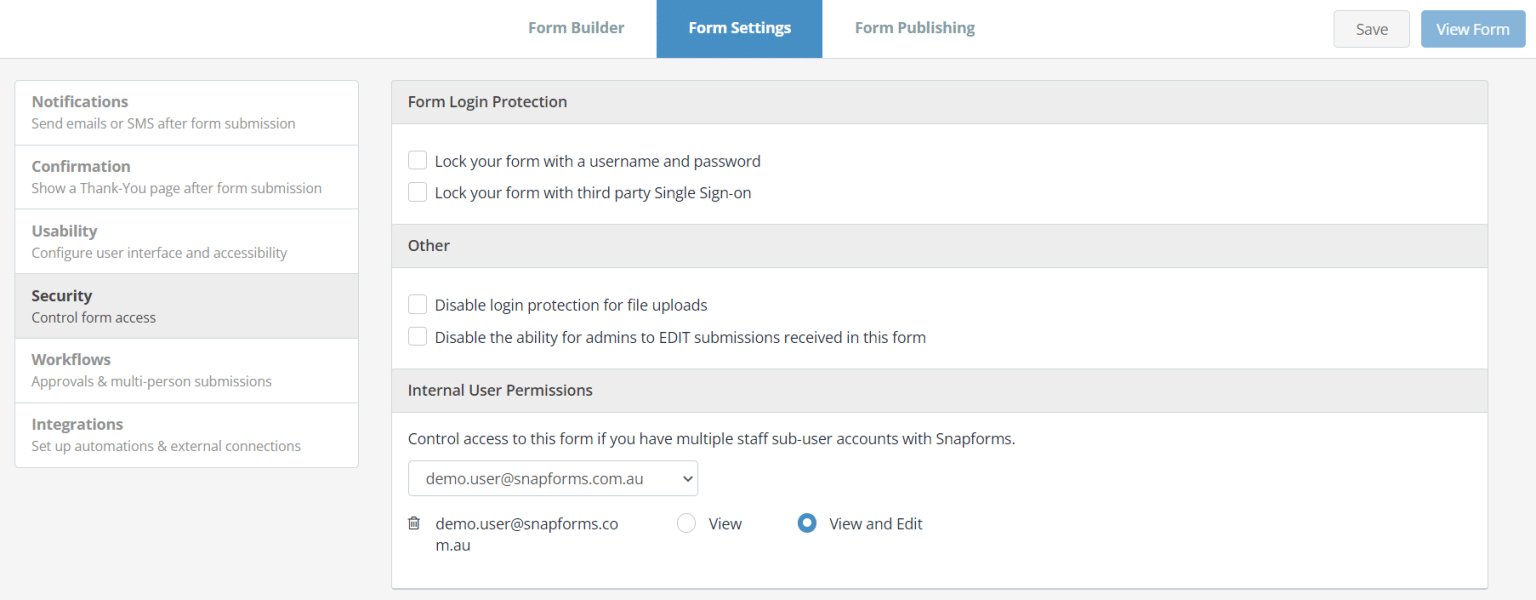Switch to the Form Publishing tab
Viewport: 1536px width, 600px height.
click(x=914, y=27)
